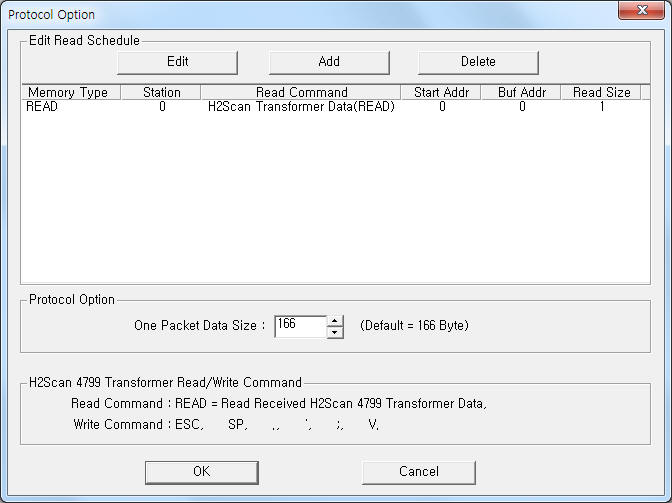Click the Start Addr value 0
The height and width of the screenshot is (503, 672).
pos(442,106)
